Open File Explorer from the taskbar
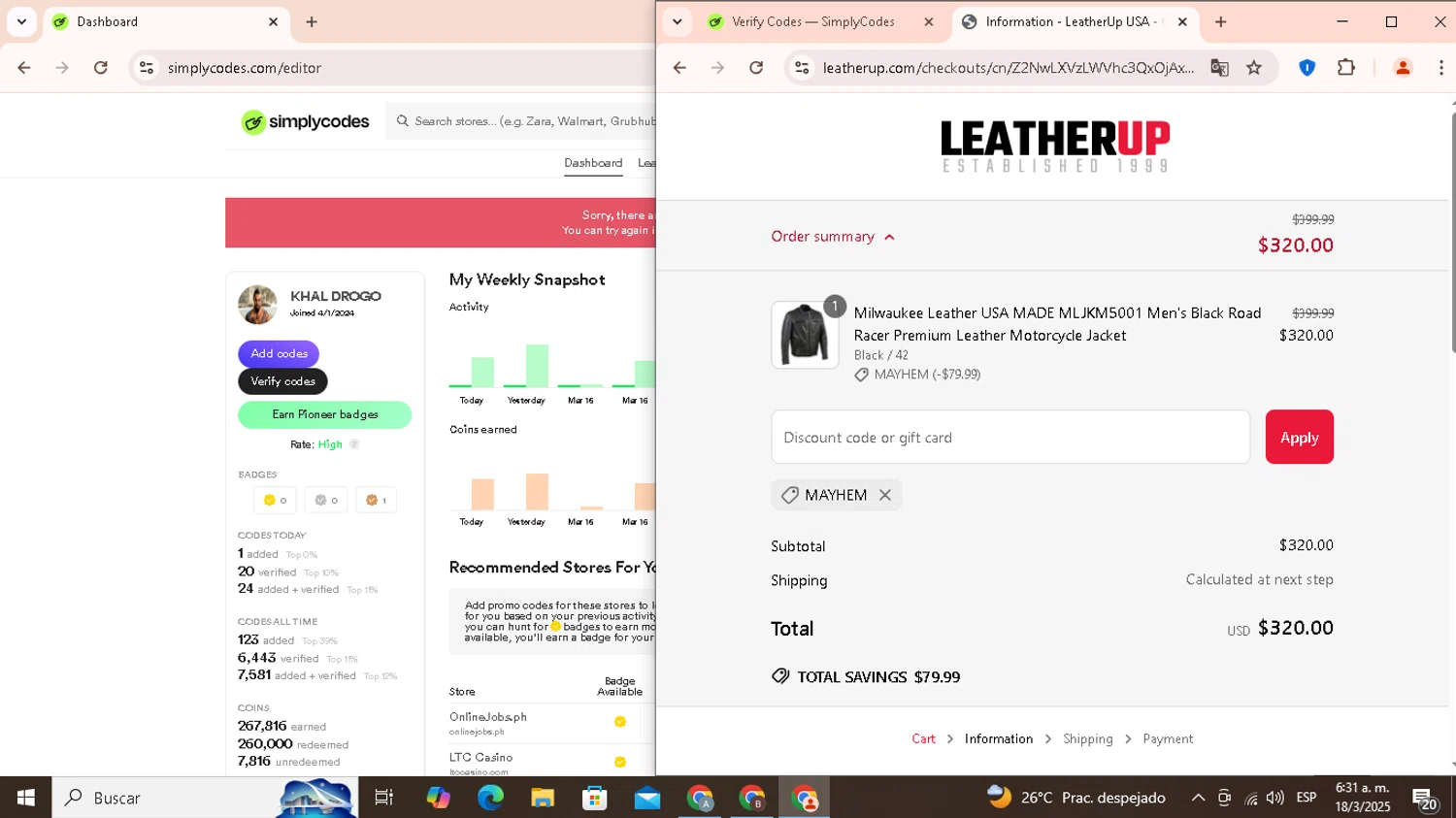This screenshot has height=818, width=1456. [x=543, y=798]
